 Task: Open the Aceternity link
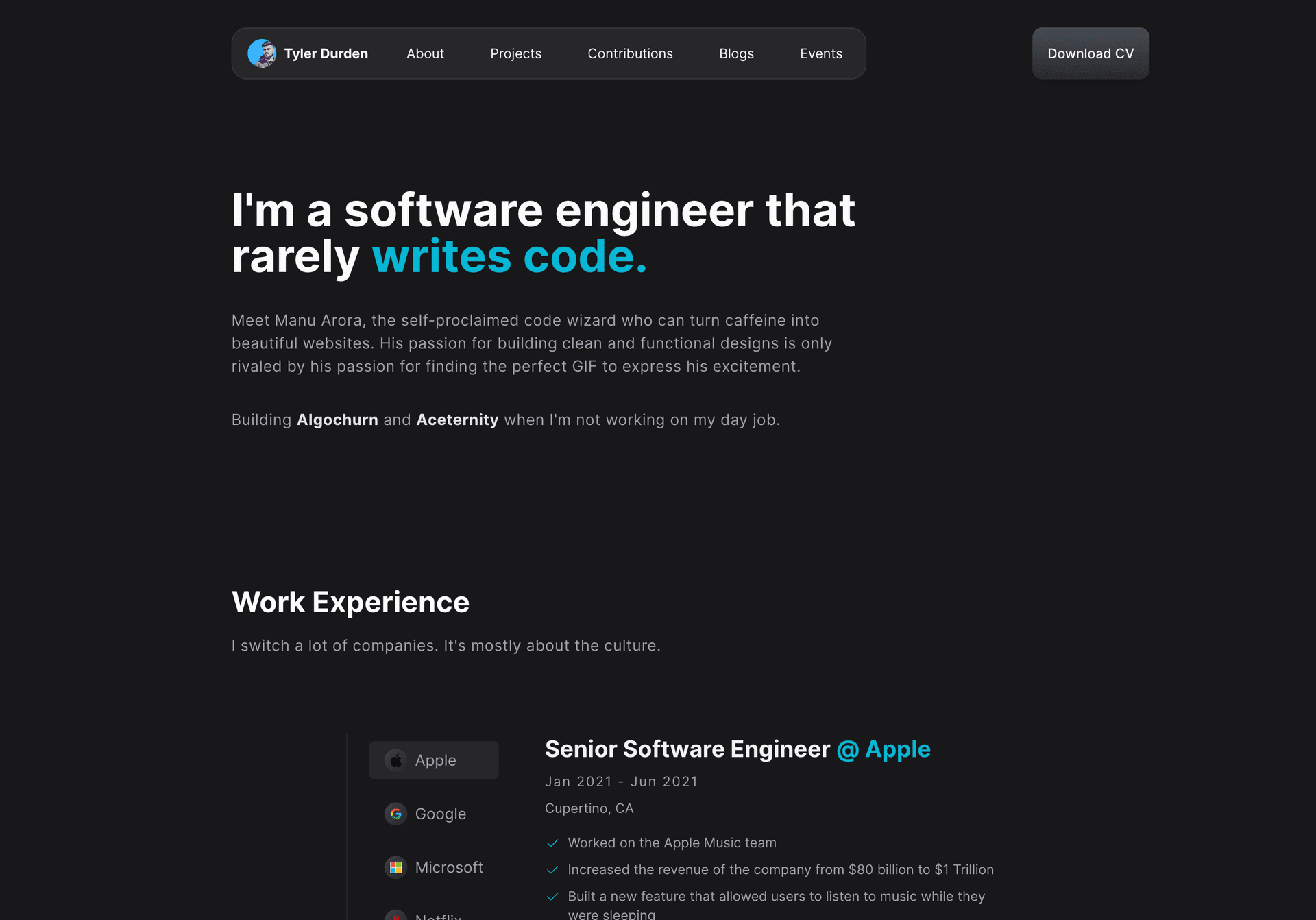(x=457, y=420)
